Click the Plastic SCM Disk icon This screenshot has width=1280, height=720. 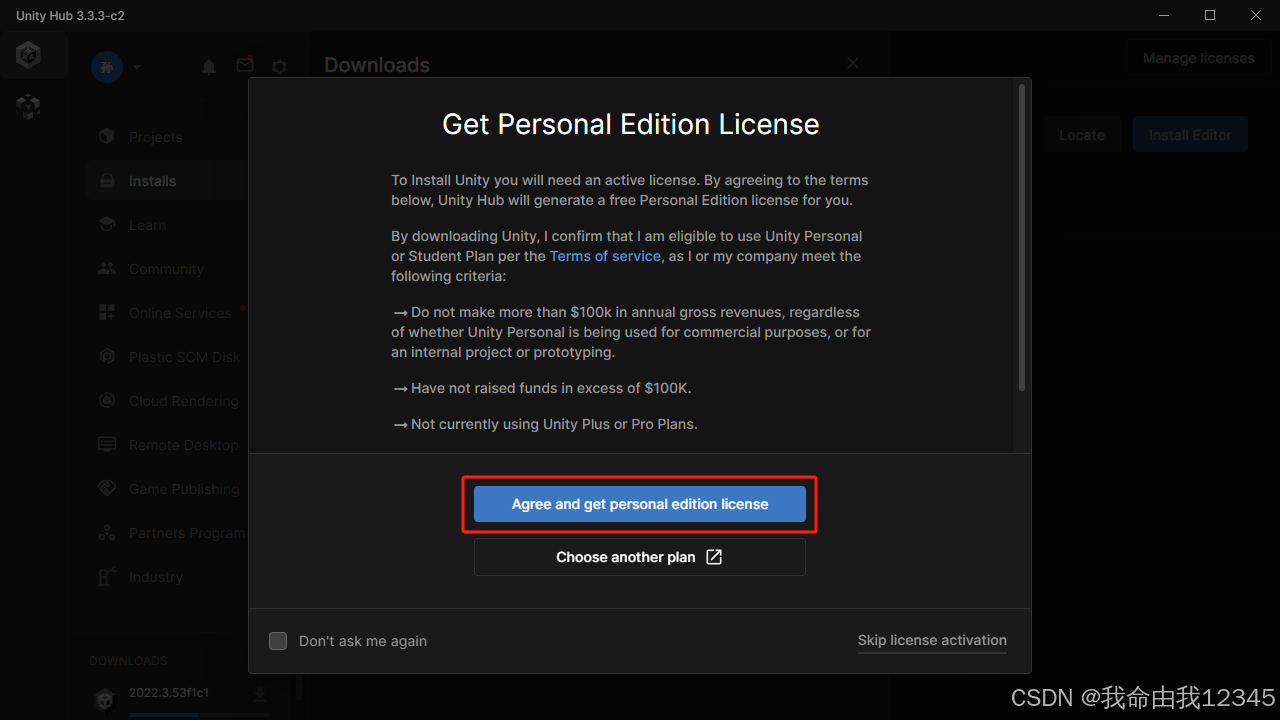[x=107, y=357]
